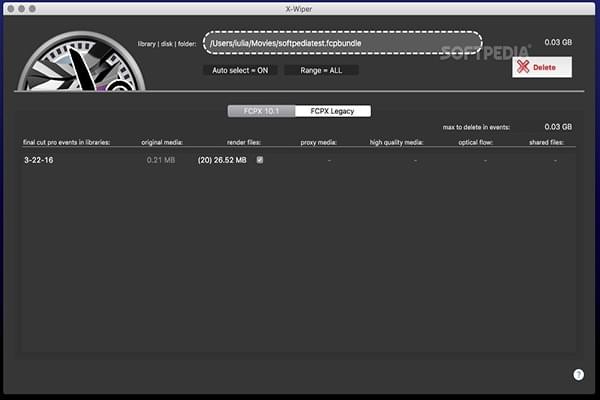Click the high quality media column header
The image size is (600, 400).
396,142
